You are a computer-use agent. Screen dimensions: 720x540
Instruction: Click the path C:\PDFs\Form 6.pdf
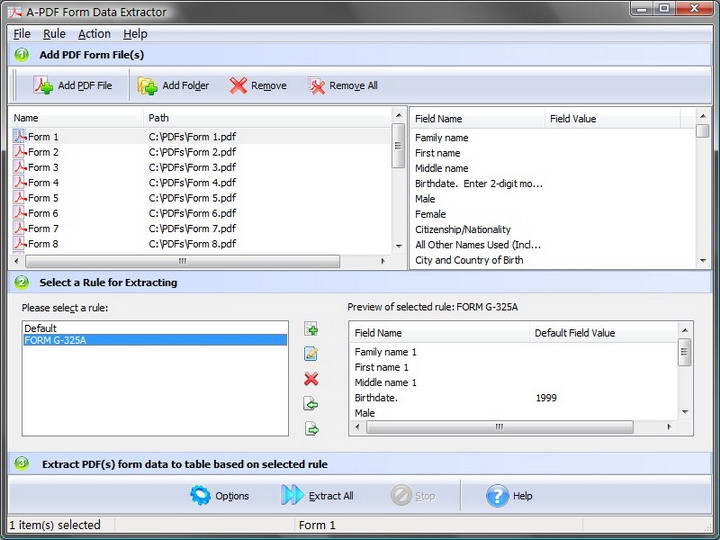(x=192, y=213)
